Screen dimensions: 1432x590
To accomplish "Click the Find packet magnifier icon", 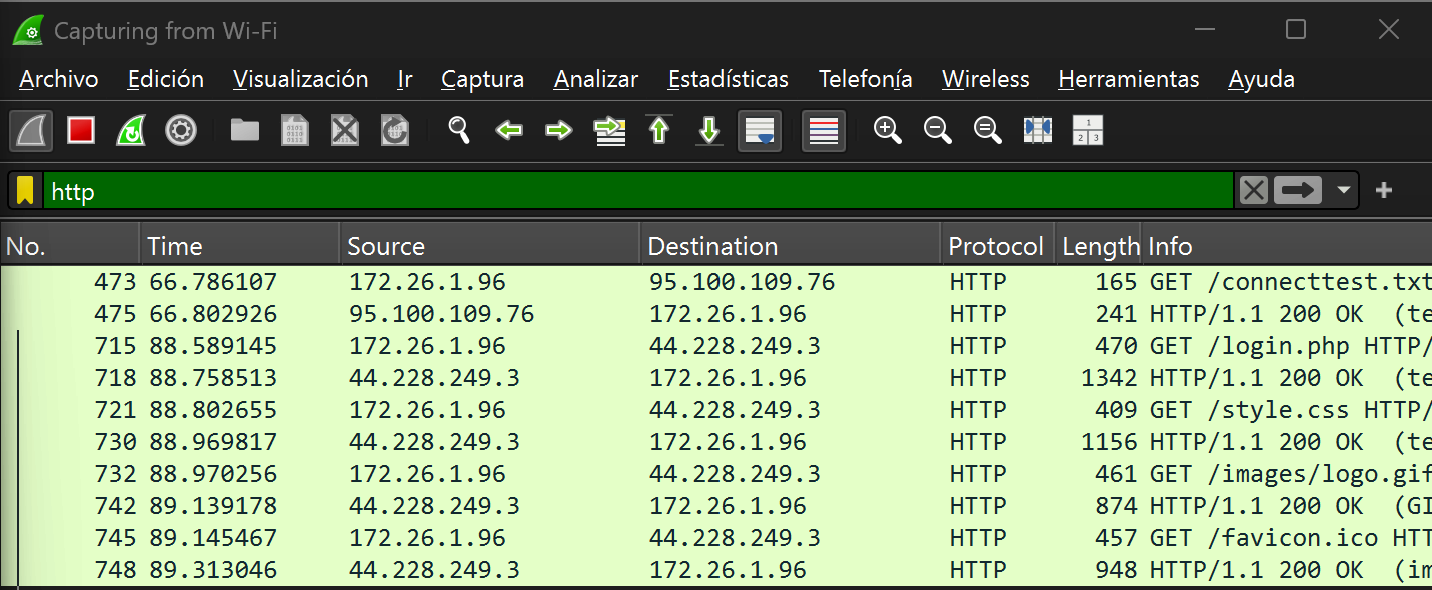I will [x=459, y=131].
